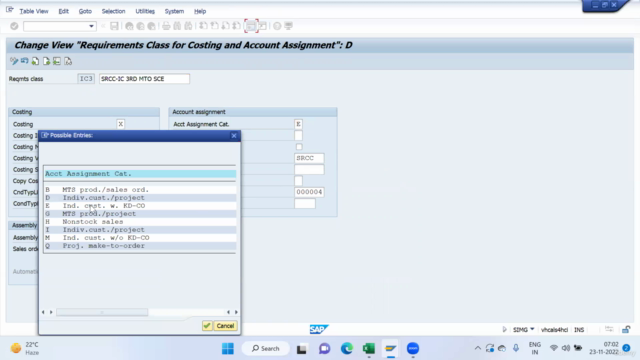Click the Reqmts class description field
640x360 pixels.
tap(144, 79)
